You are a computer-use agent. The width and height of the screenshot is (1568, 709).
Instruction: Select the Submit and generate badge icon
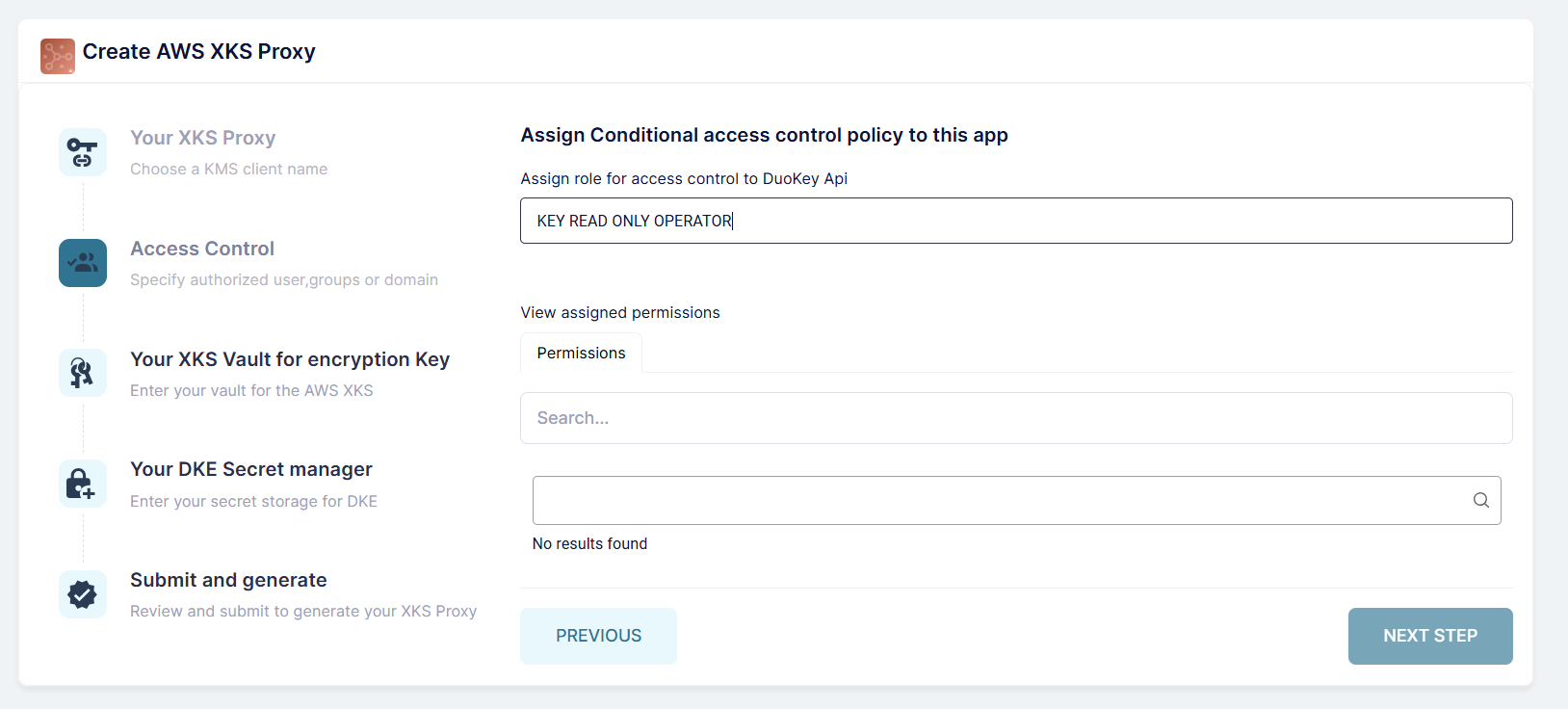pyautogui.click(x=83, y=594)
